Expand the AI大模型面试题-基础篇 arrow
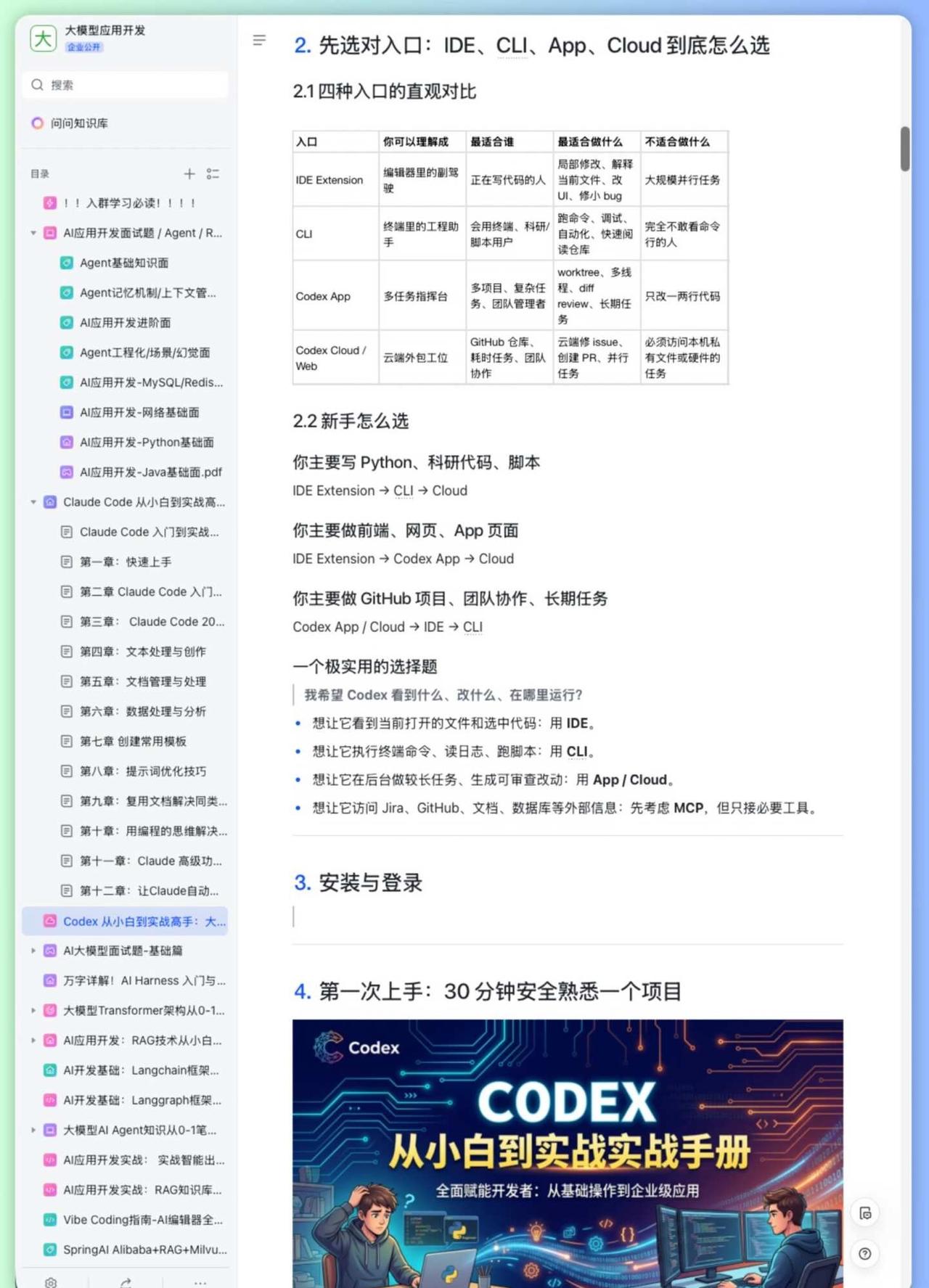Image resolution: width=929 pixels, height=1288 pixels. pyautogui.click(x=33, y=951)
